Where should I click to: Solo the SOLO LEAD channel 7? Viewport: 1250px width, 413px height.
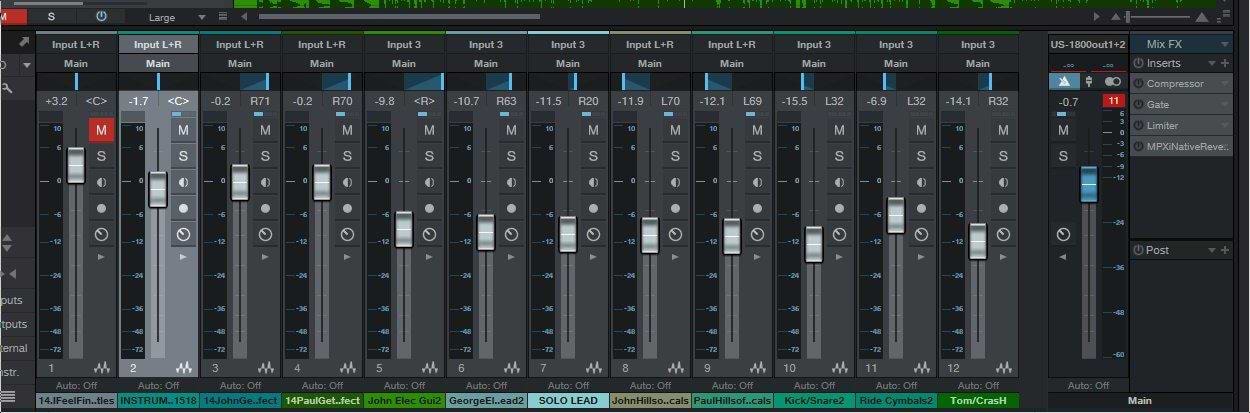(x=593, y=156)
